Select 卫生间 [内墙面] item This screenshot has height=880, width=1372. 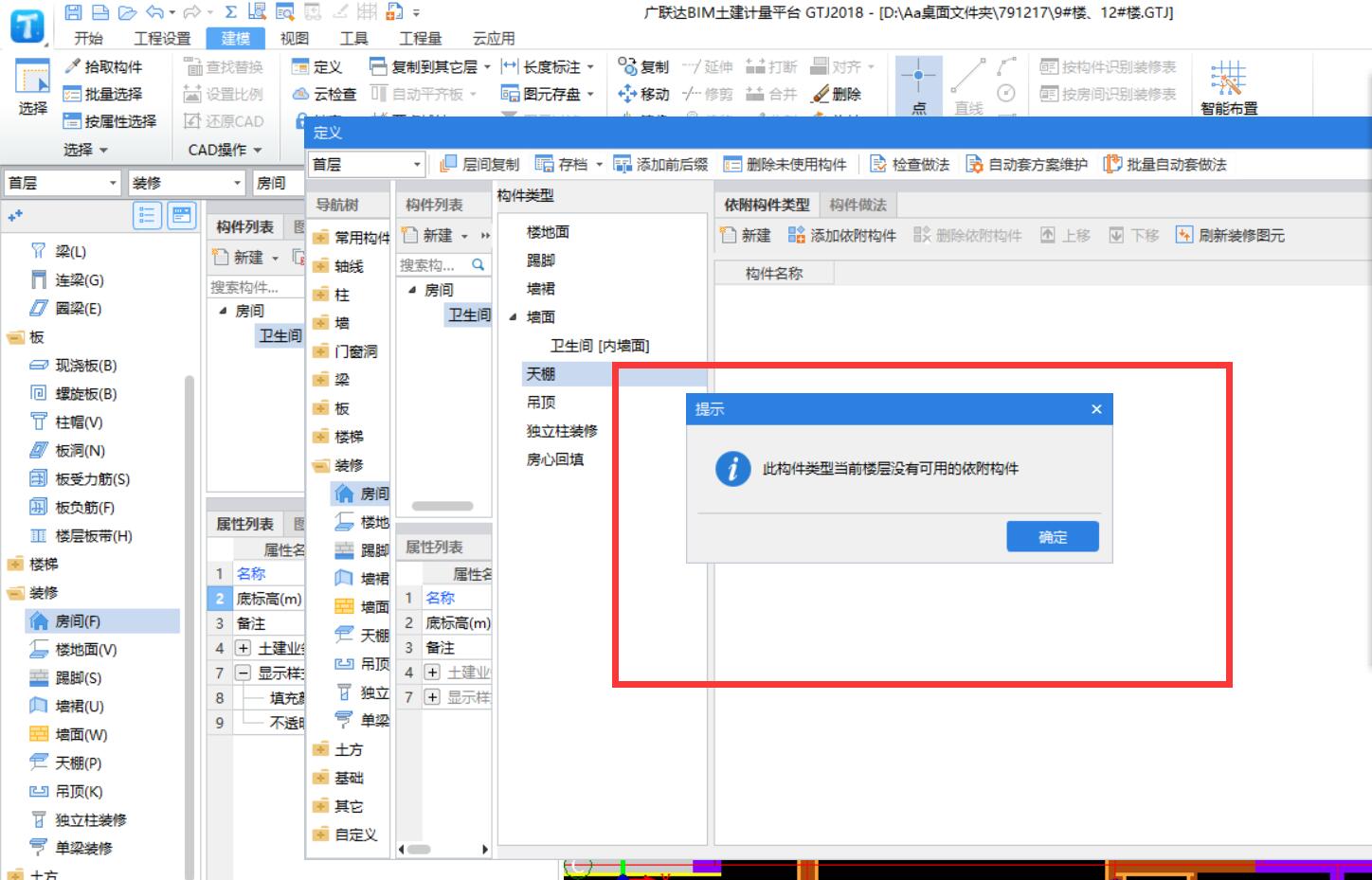[600, 346]
